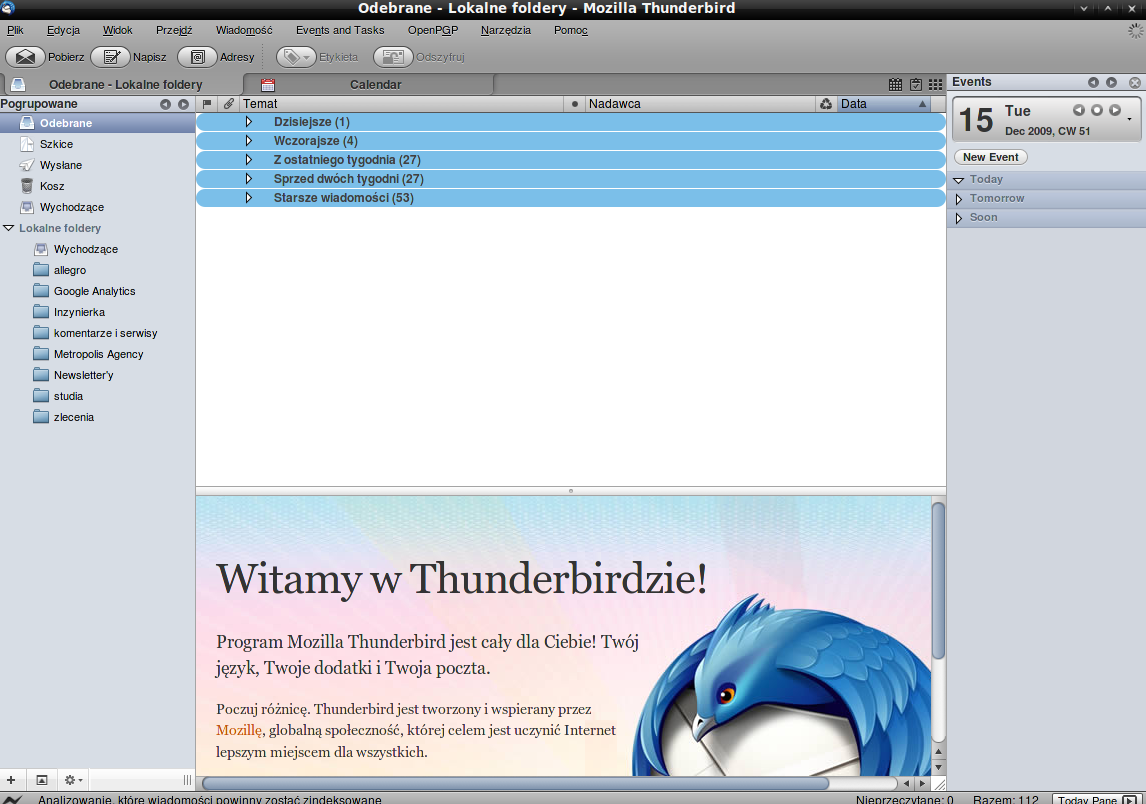
Task: Expand the Dzisiejsze (1) group
Action: (248, 122)
